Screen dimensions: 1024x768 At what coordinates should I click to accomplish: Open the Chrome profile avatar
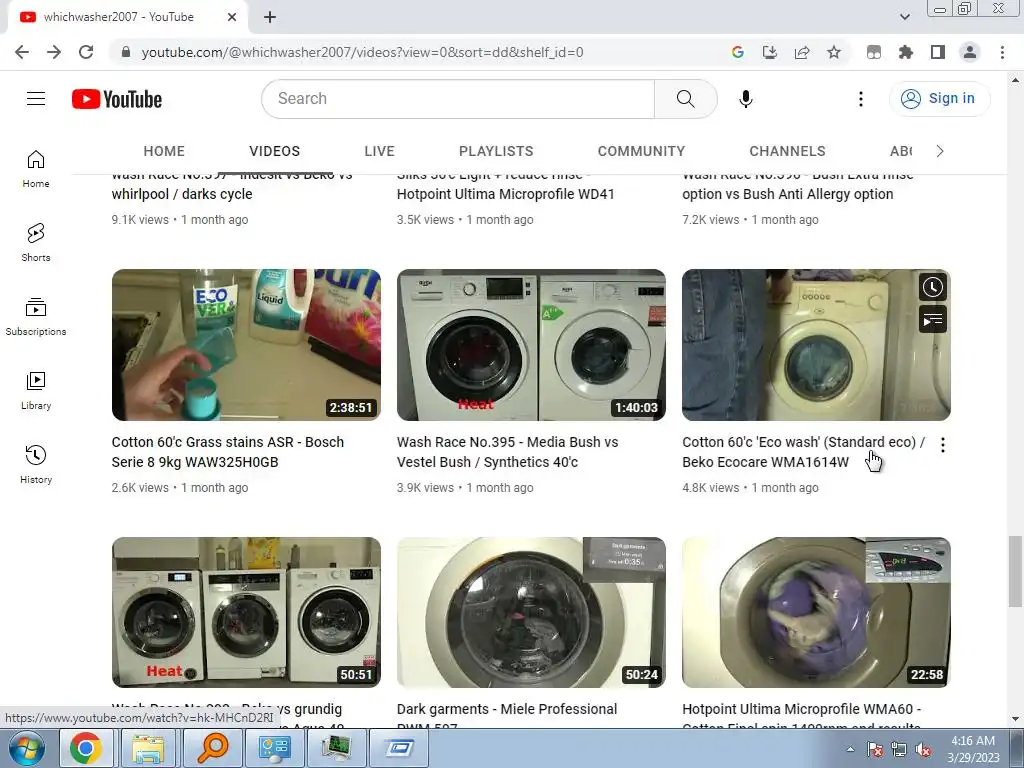(970, 52)
